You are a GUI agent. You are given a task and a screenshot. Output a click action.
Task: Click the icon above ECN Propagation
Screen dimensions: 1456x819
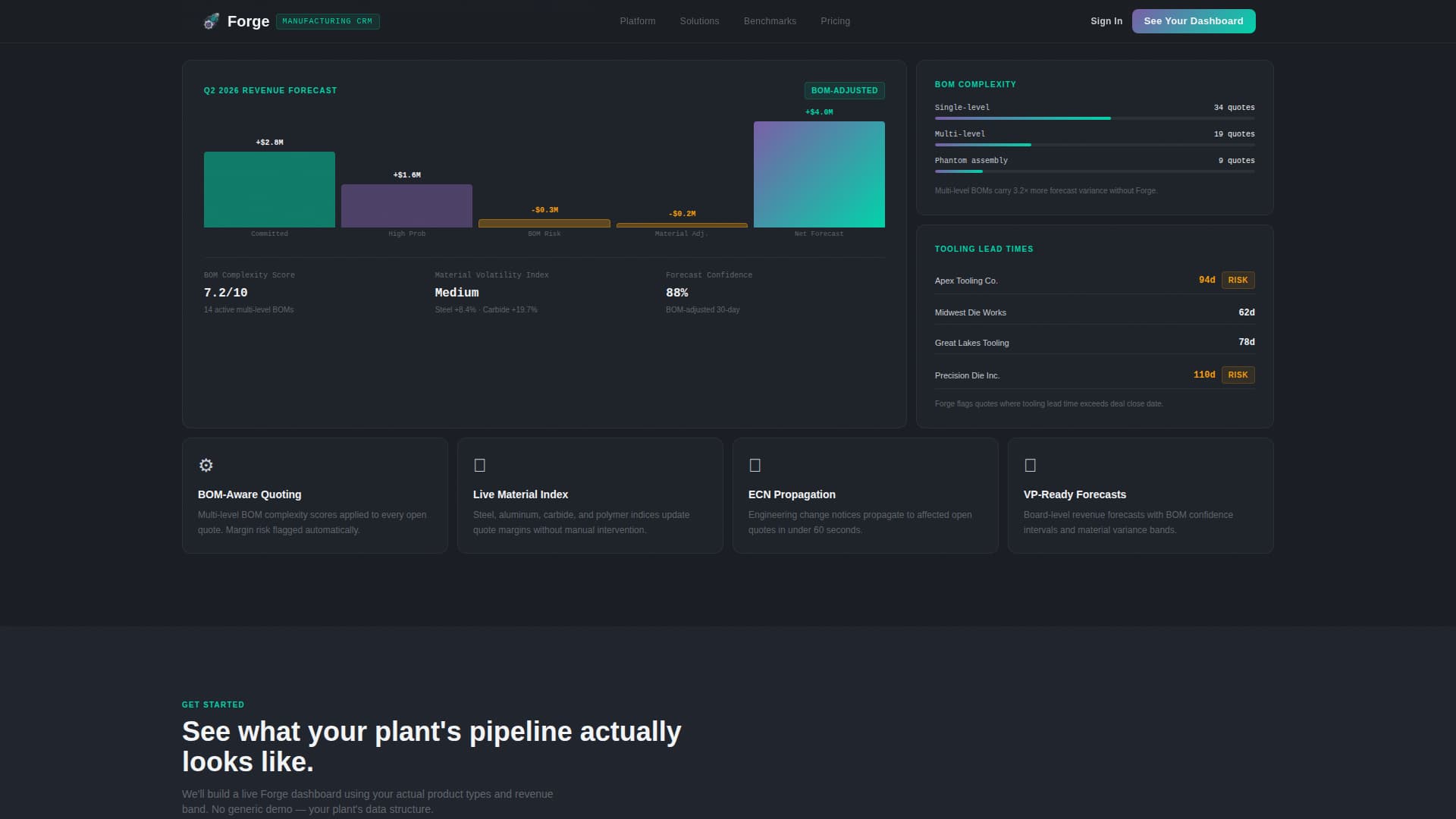click(755, 465)
